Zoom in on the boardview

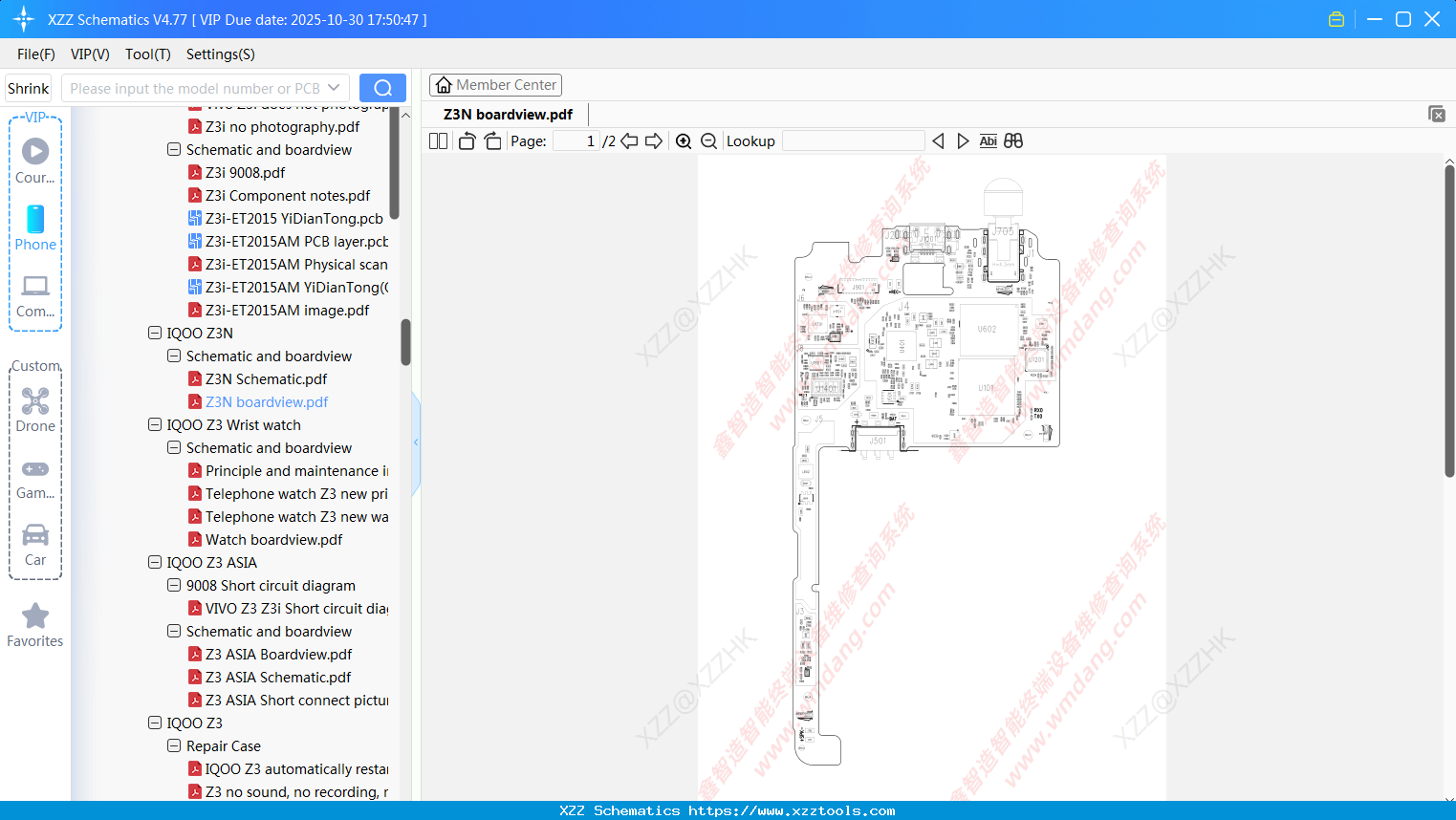(x=684, y=141)
